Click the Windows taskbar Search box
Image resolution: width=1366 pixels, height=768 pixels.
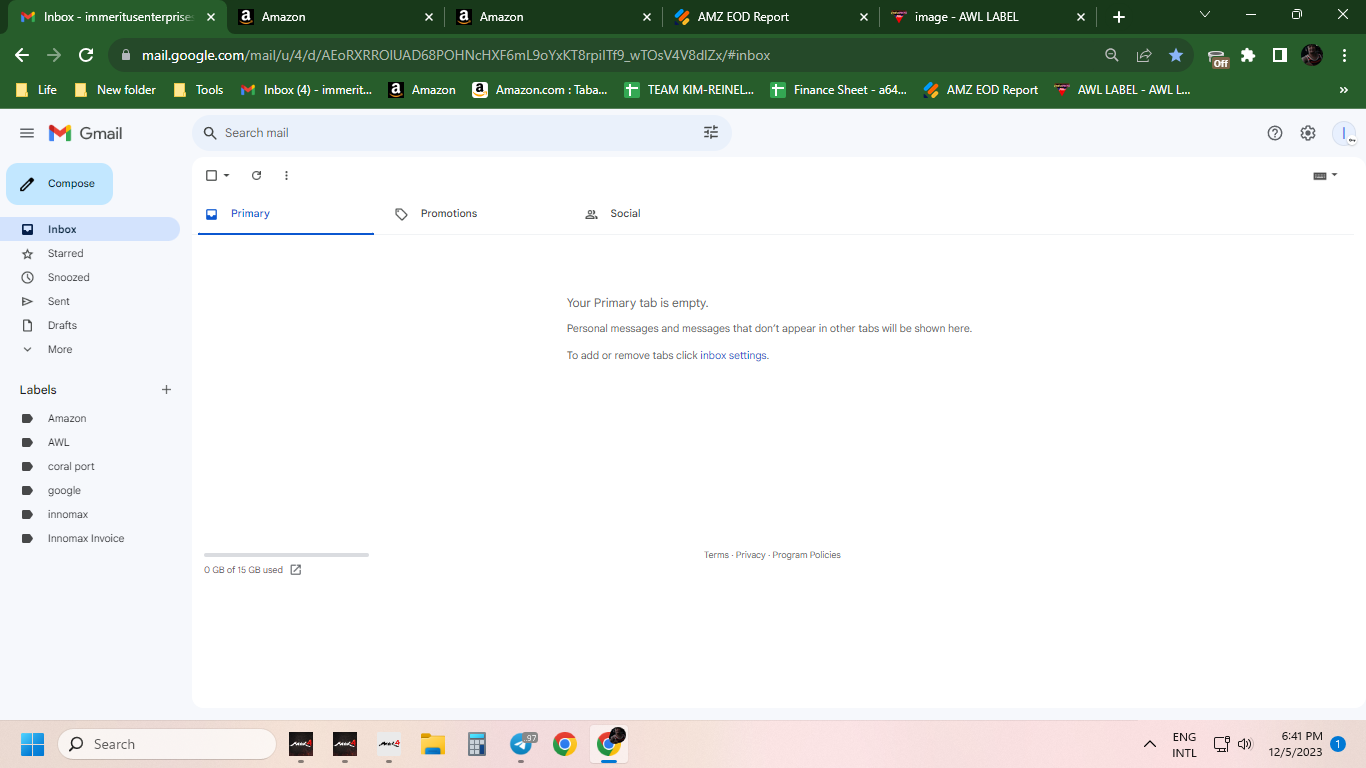pyautogui.click(x=167, y=744)
